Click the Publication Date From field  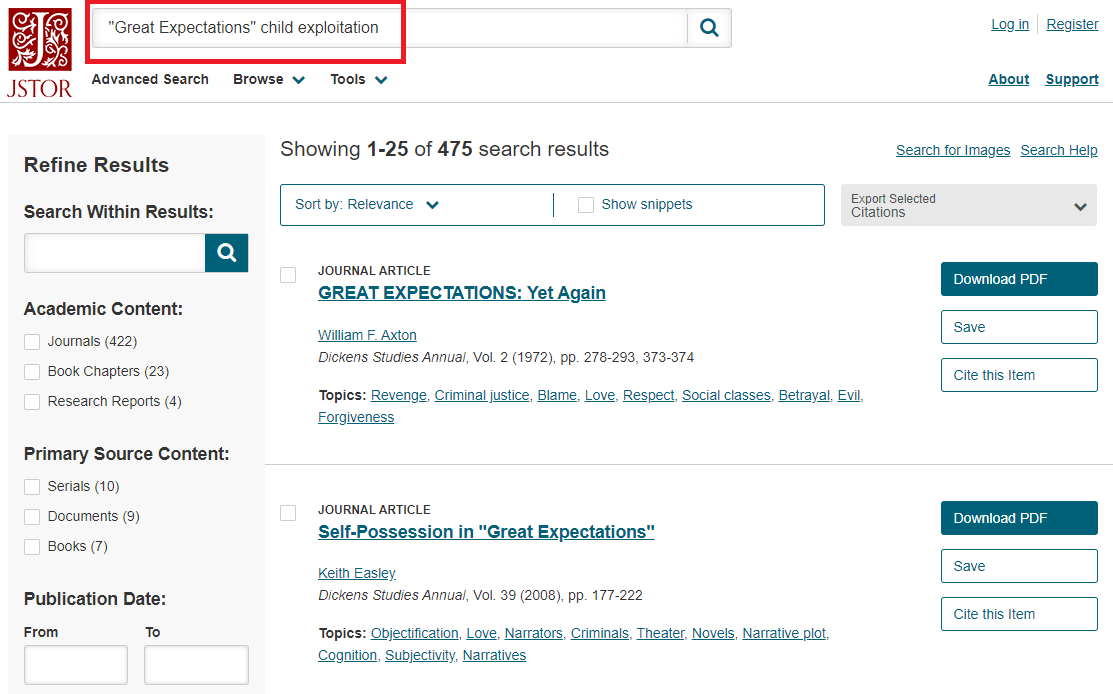[x=76, y=664]
